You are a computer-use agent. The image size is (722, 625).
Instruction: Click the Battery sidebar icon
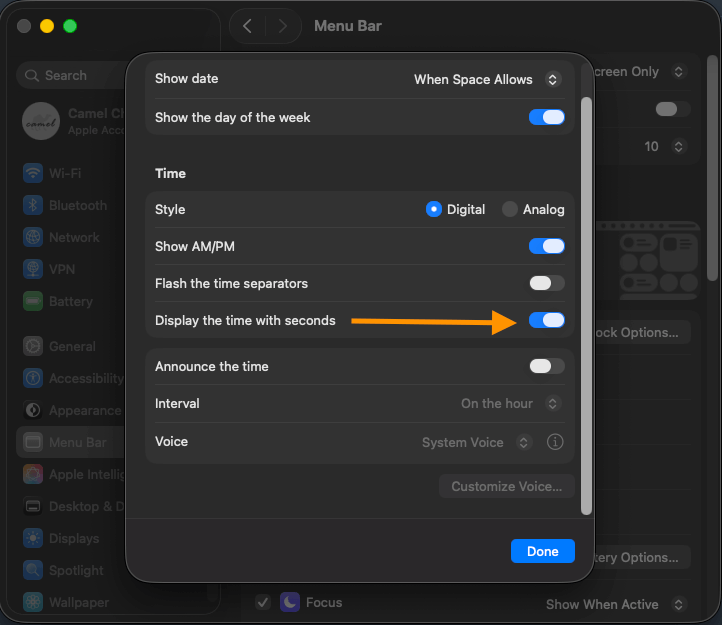(x=33, y=301)
